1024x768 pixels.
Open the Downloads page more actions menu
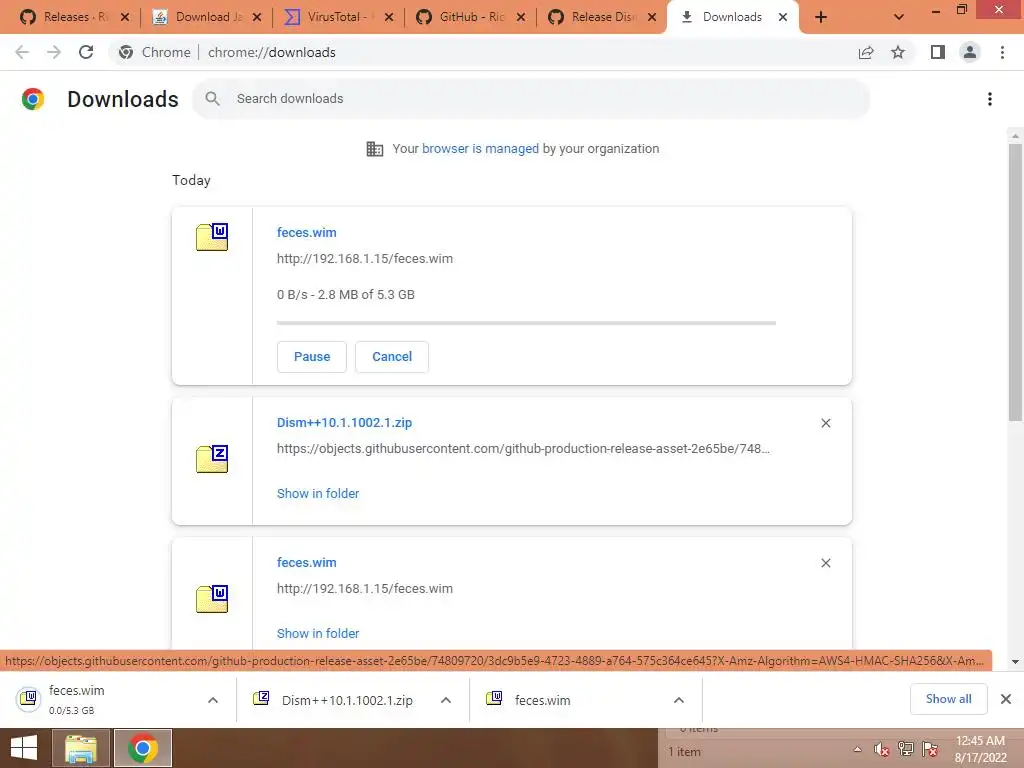click(990, 99)
